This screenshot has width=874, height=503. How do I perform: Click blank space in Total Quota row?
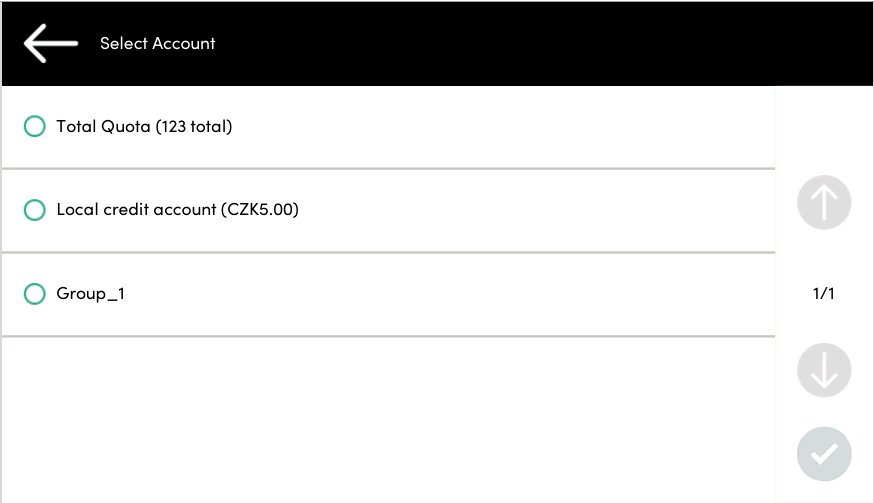pos(500,127)
